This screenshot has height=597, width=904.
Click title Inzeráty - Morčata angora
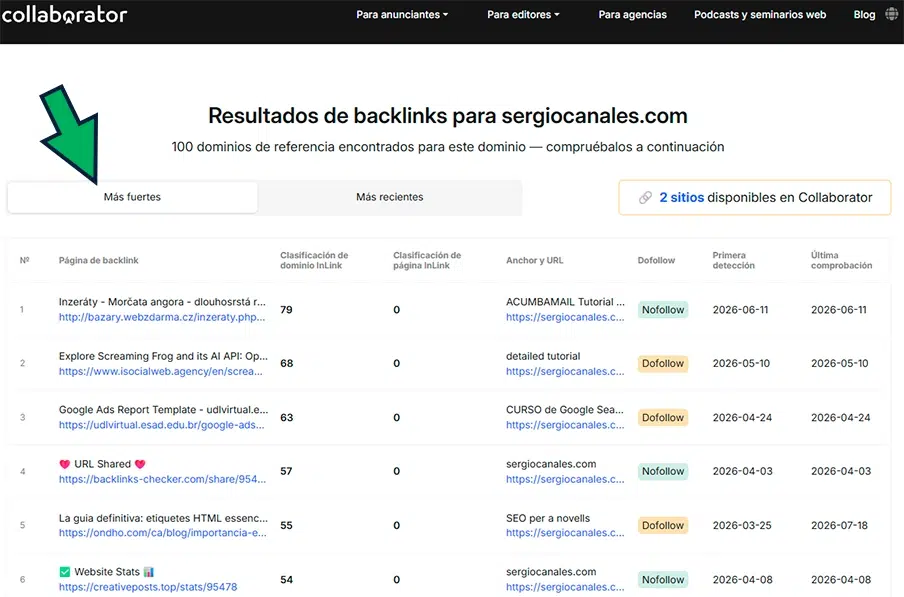162,301
